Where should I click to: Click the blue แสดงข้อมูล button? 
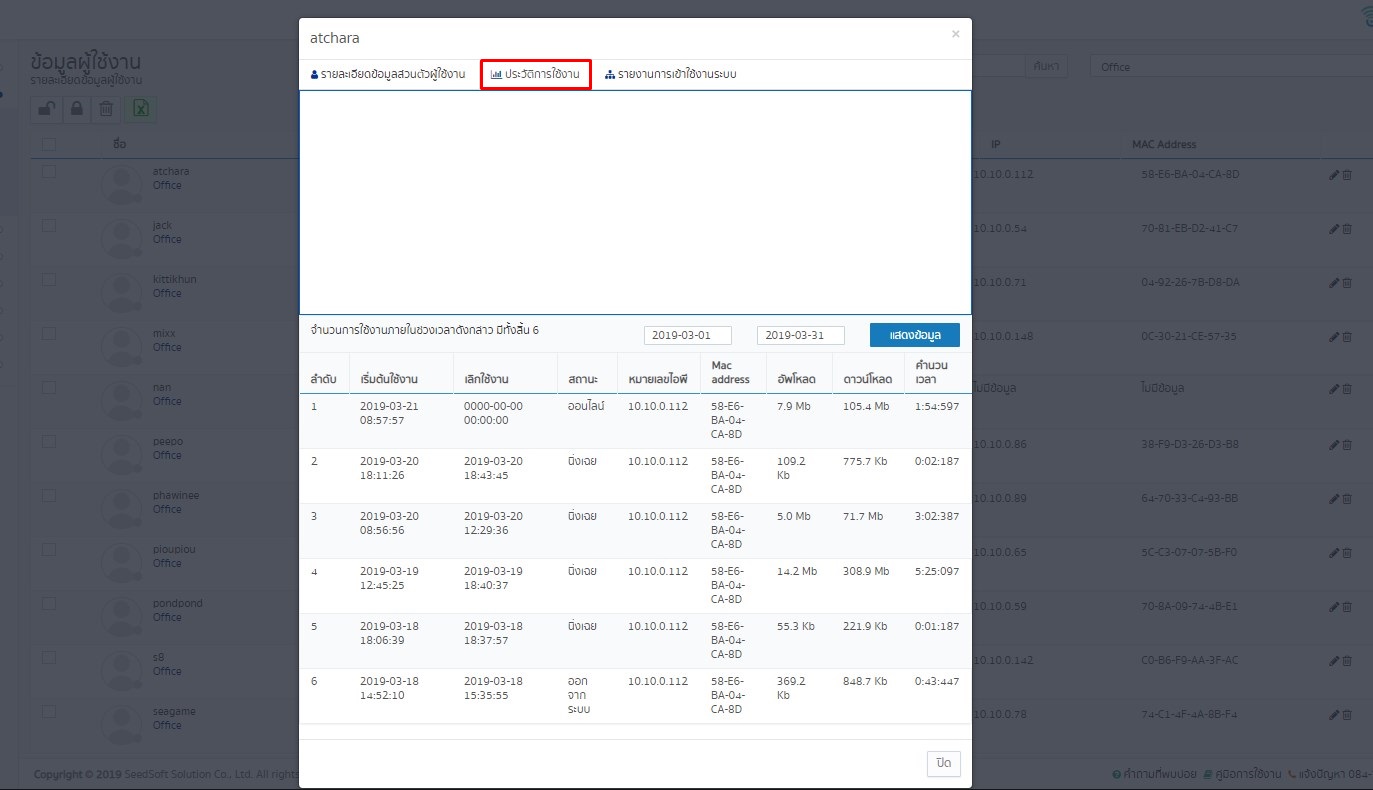click(915, 335)
